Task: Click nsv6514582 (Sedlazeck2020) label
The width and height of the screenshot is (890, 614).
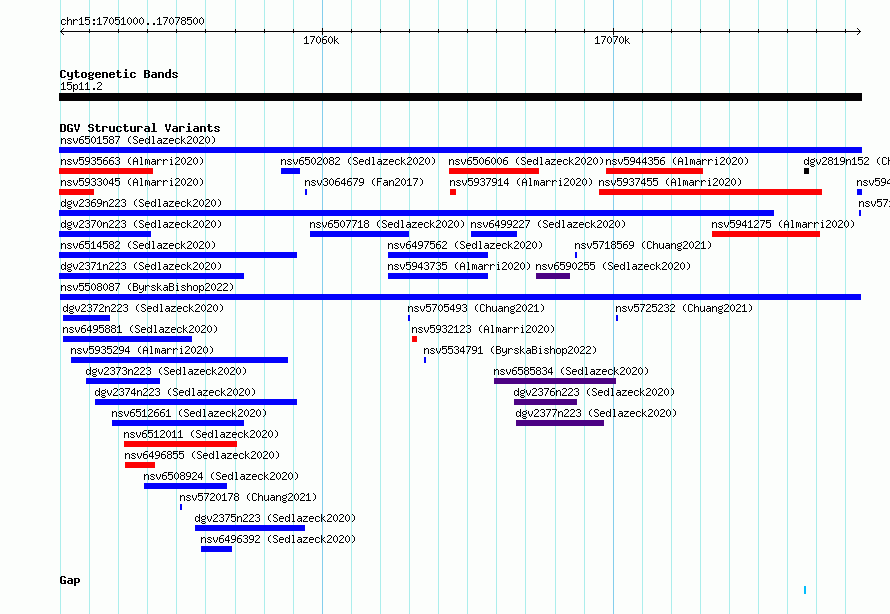Action: click(x=138, y=245)
